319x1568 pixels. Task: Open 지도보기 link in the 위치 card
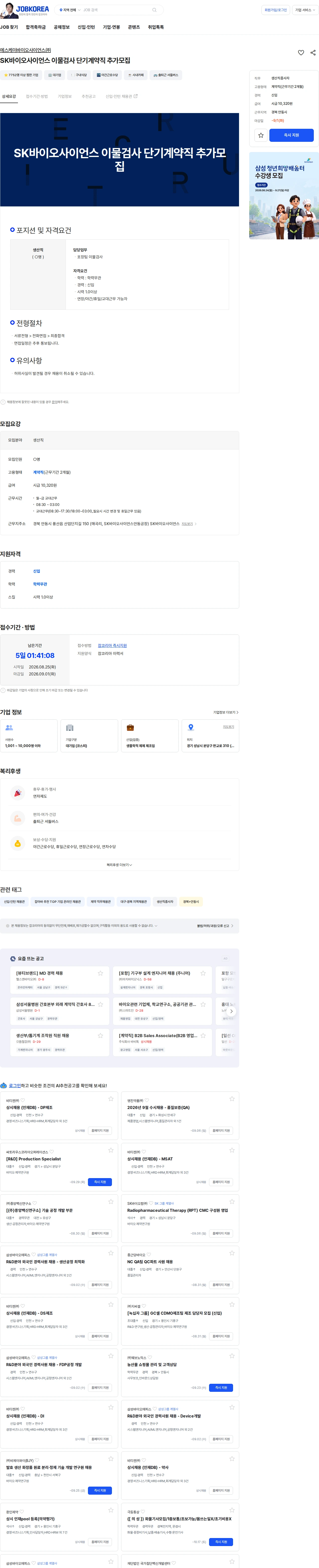pyautogui.click(x=229, y=727)
